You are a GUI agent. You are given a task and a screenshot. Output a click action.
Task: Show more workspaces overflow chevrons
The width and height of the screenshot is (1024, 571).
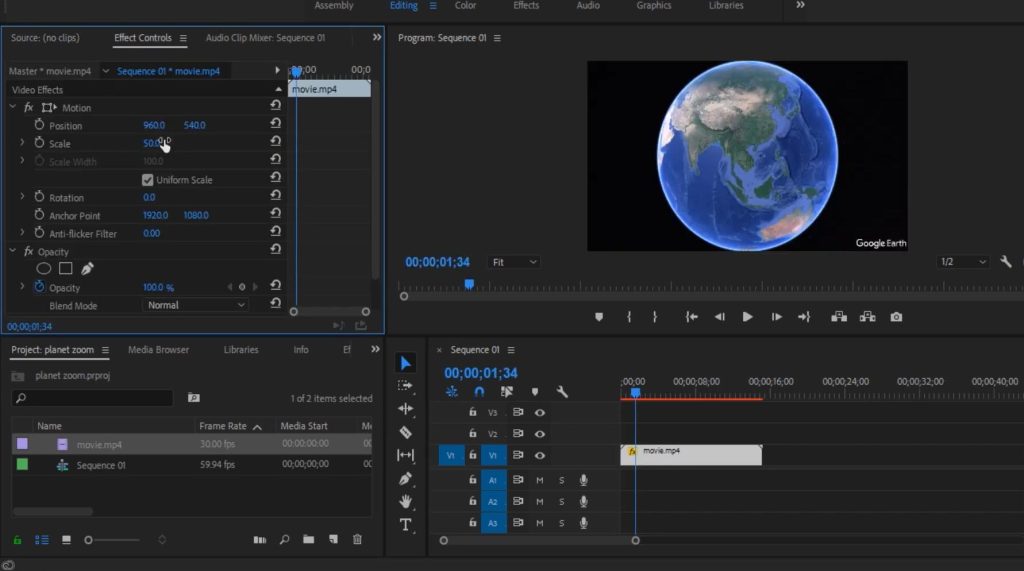pyautogui.click(x=800, y=5)
